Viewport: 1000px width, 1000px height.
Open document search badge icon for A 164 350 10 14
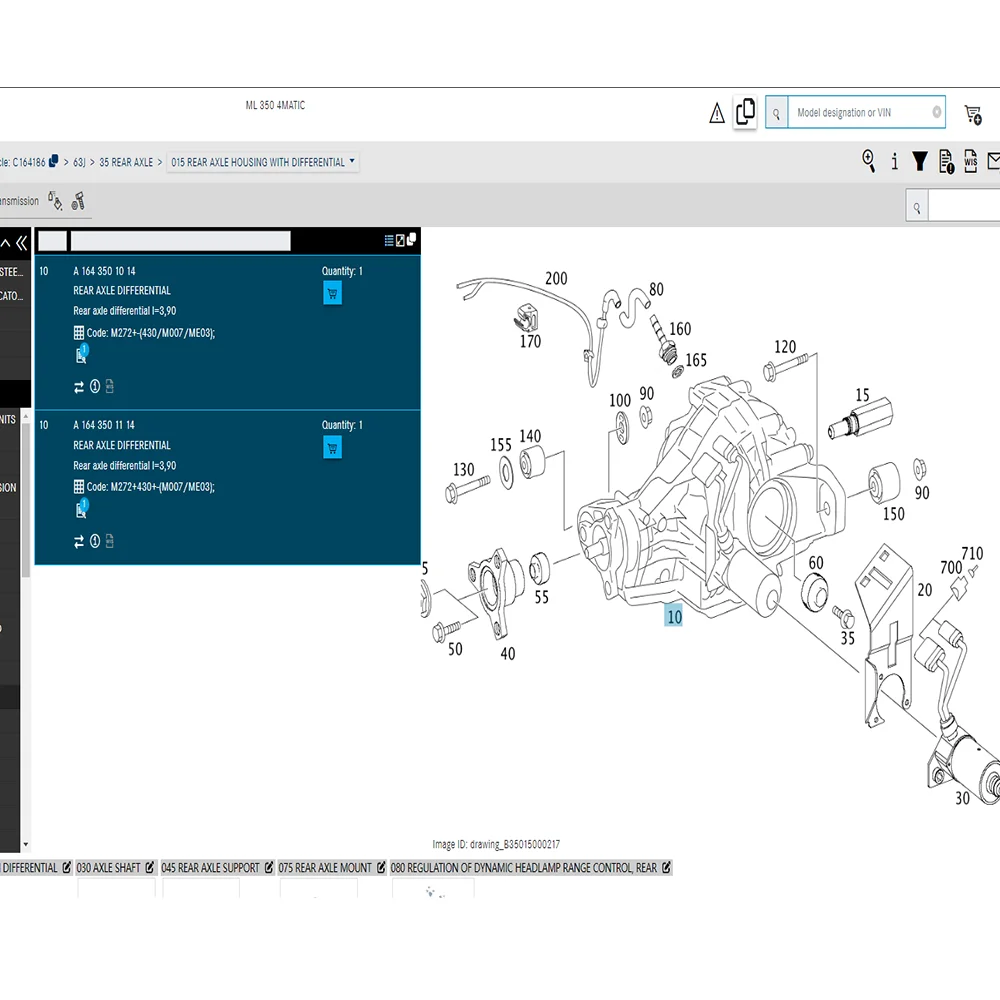[82, 354]
